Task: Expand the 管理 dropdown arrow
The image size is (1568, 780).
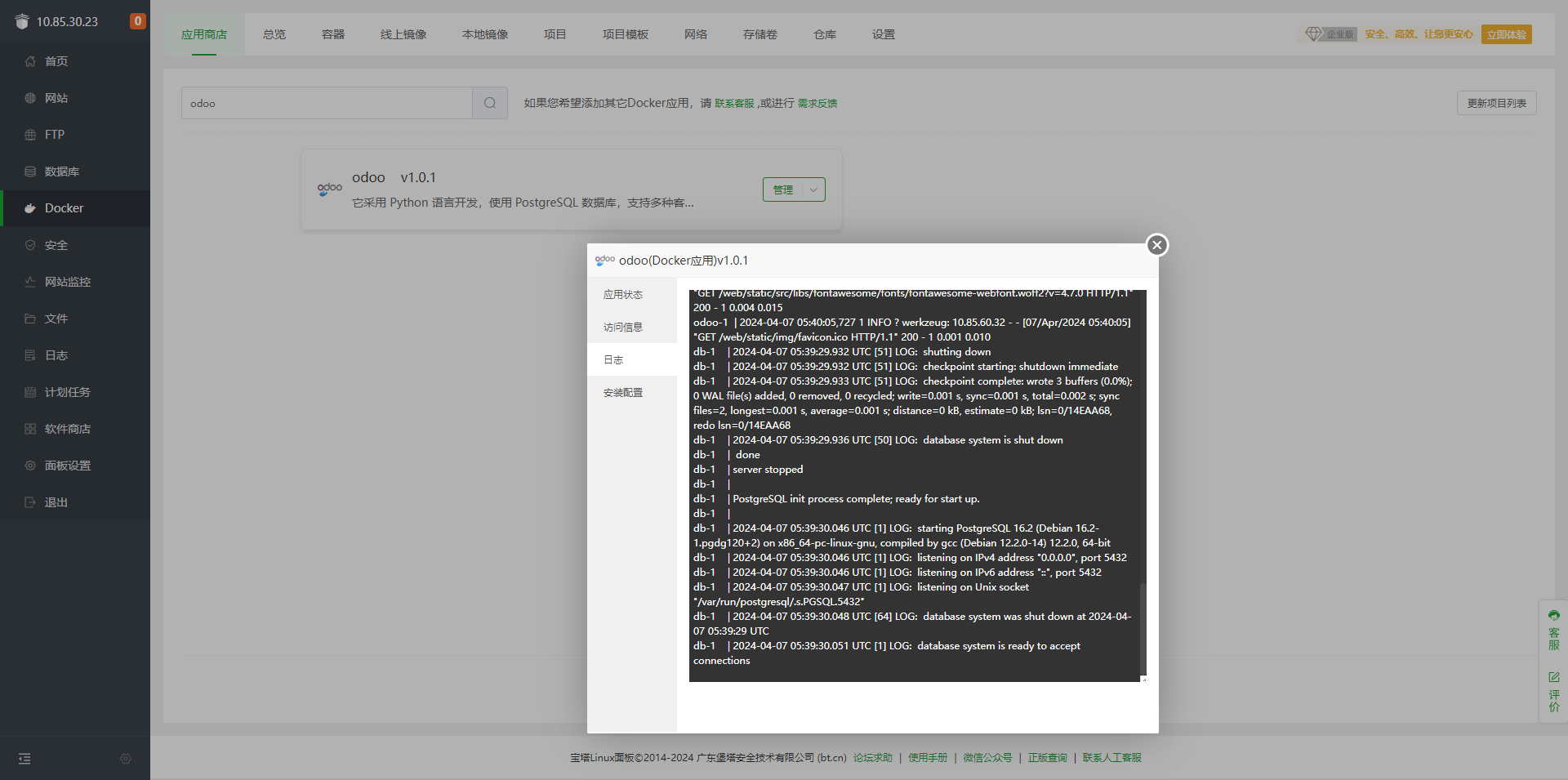Action: pyautogui.click(x=813, y=189)
